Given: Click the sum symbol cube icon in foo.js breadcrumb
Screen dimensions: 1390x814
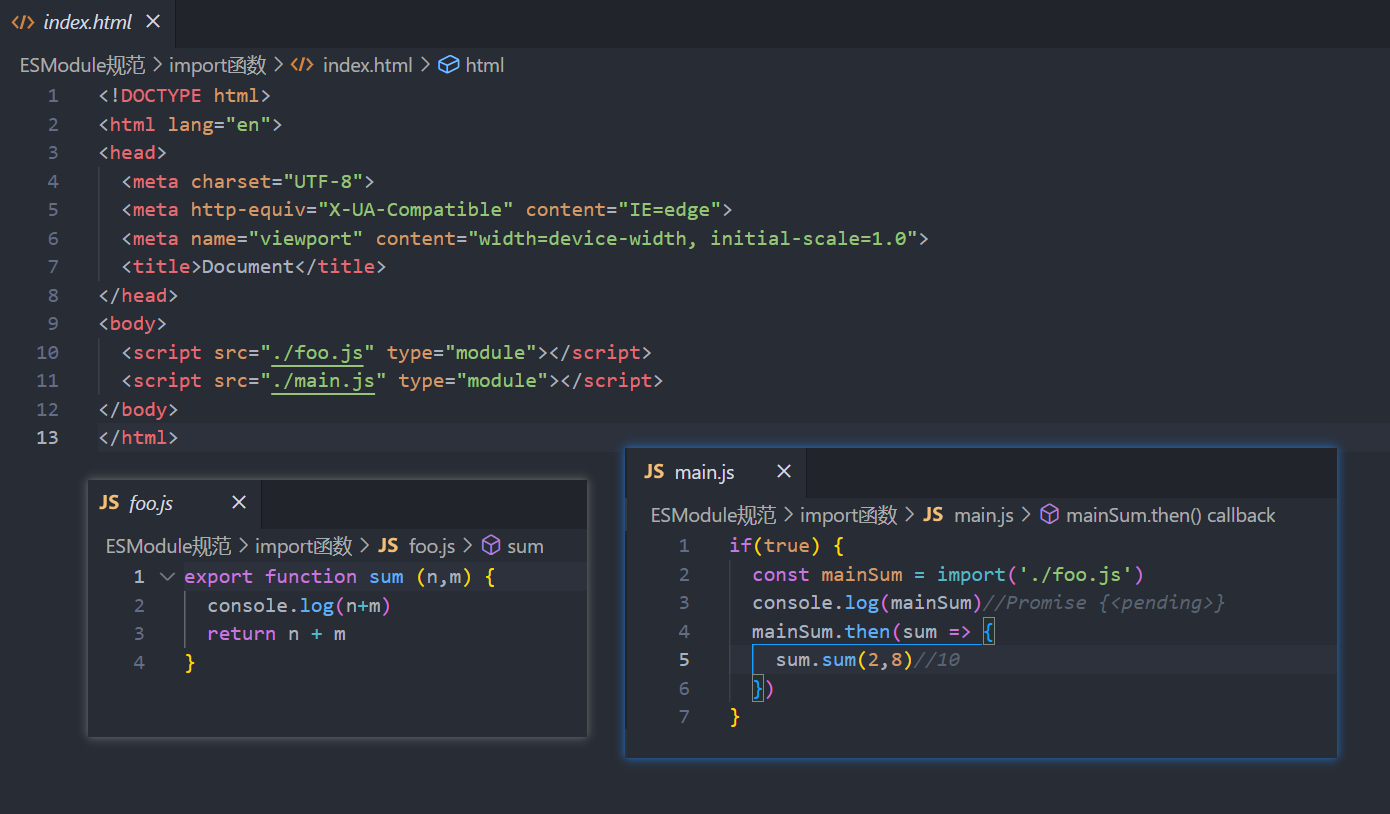Looking at the screenshot, I should [491, 546].
